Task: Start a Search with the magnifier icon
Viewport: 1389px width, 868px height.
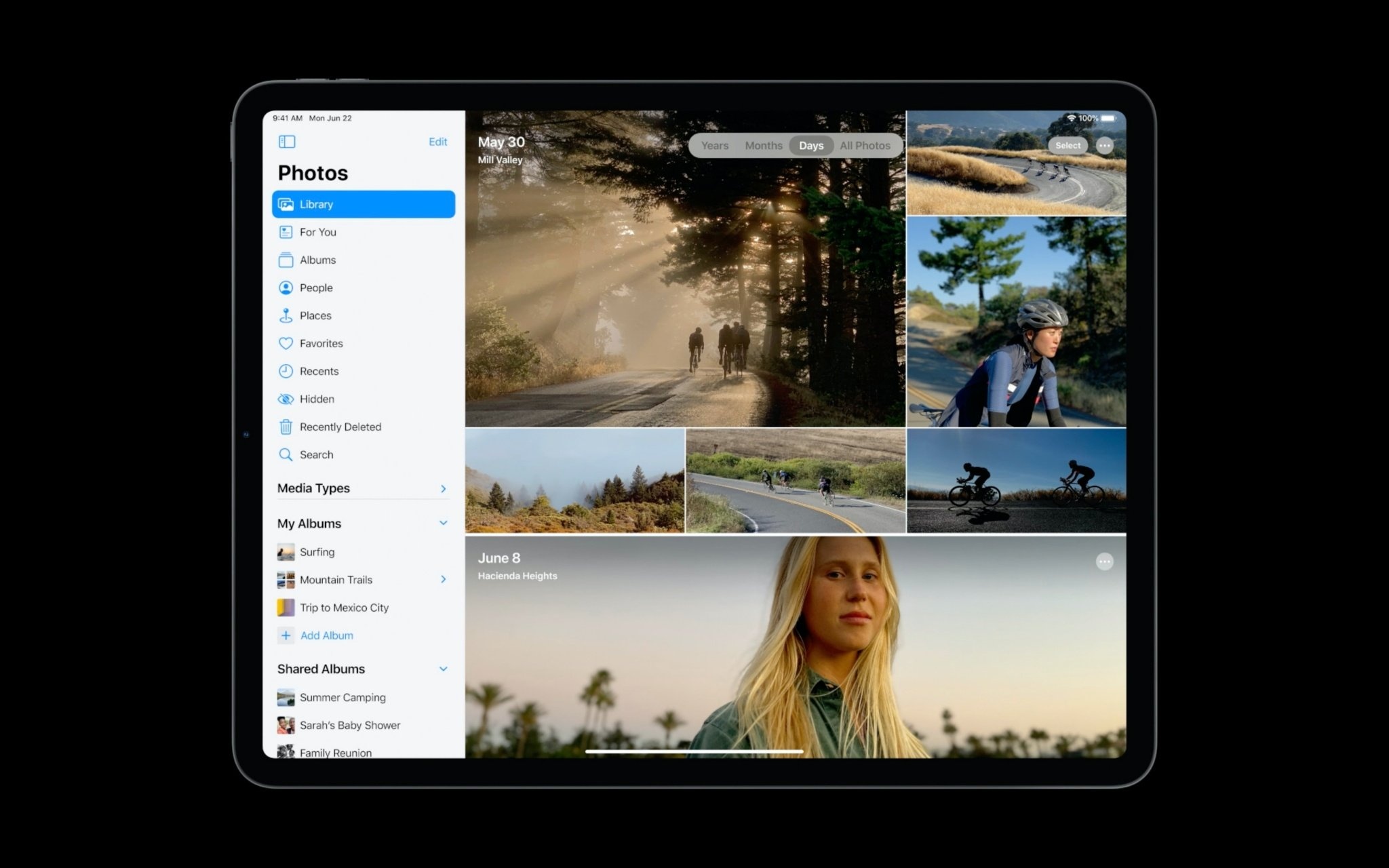Action: 286,454
